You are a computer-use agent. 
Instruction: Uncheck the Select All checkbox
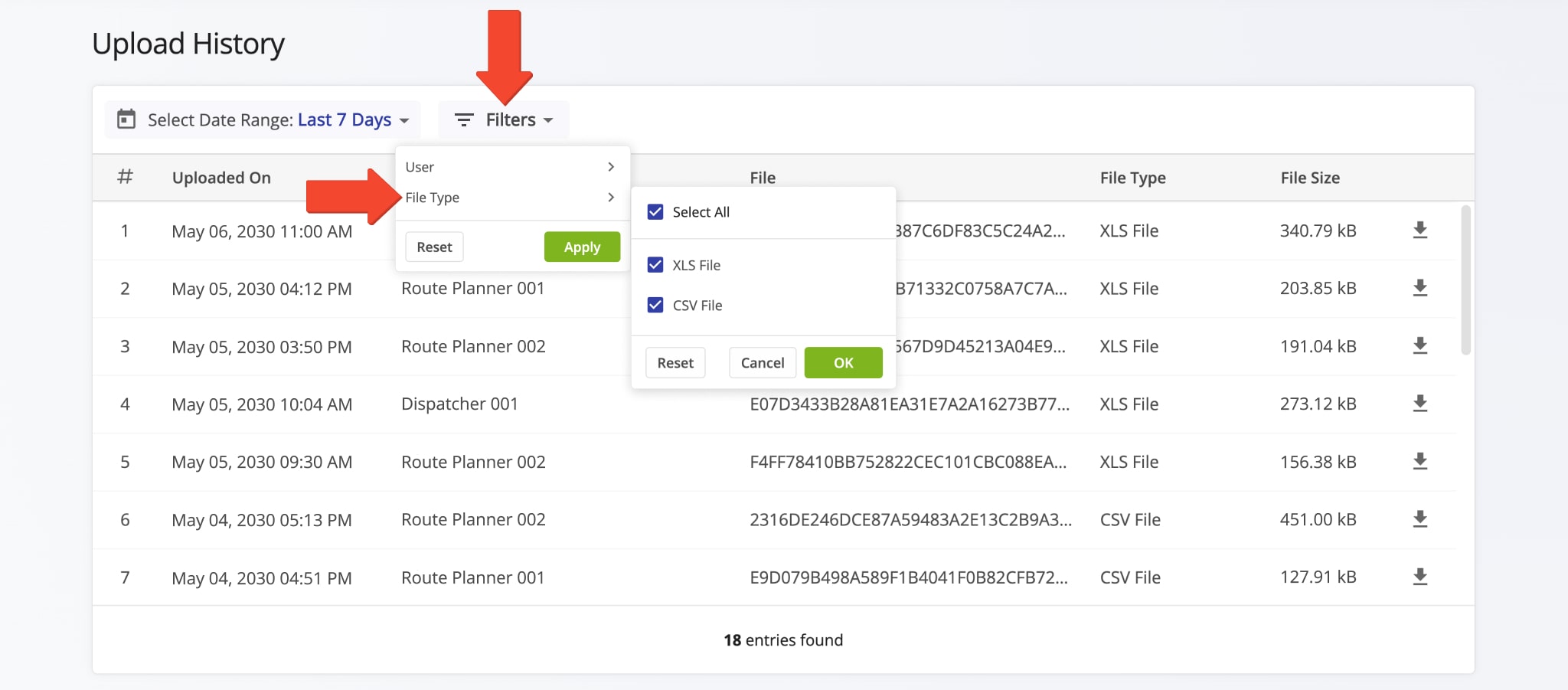(x=655, y=211)
